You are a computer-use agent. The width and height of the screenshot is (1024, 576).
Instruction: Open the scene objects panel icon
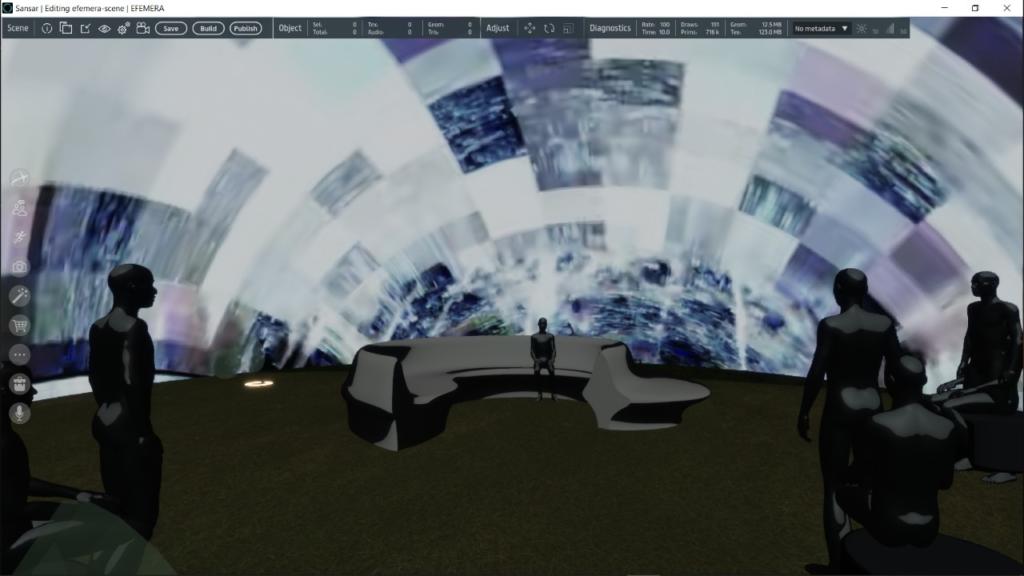coord(66,28)
